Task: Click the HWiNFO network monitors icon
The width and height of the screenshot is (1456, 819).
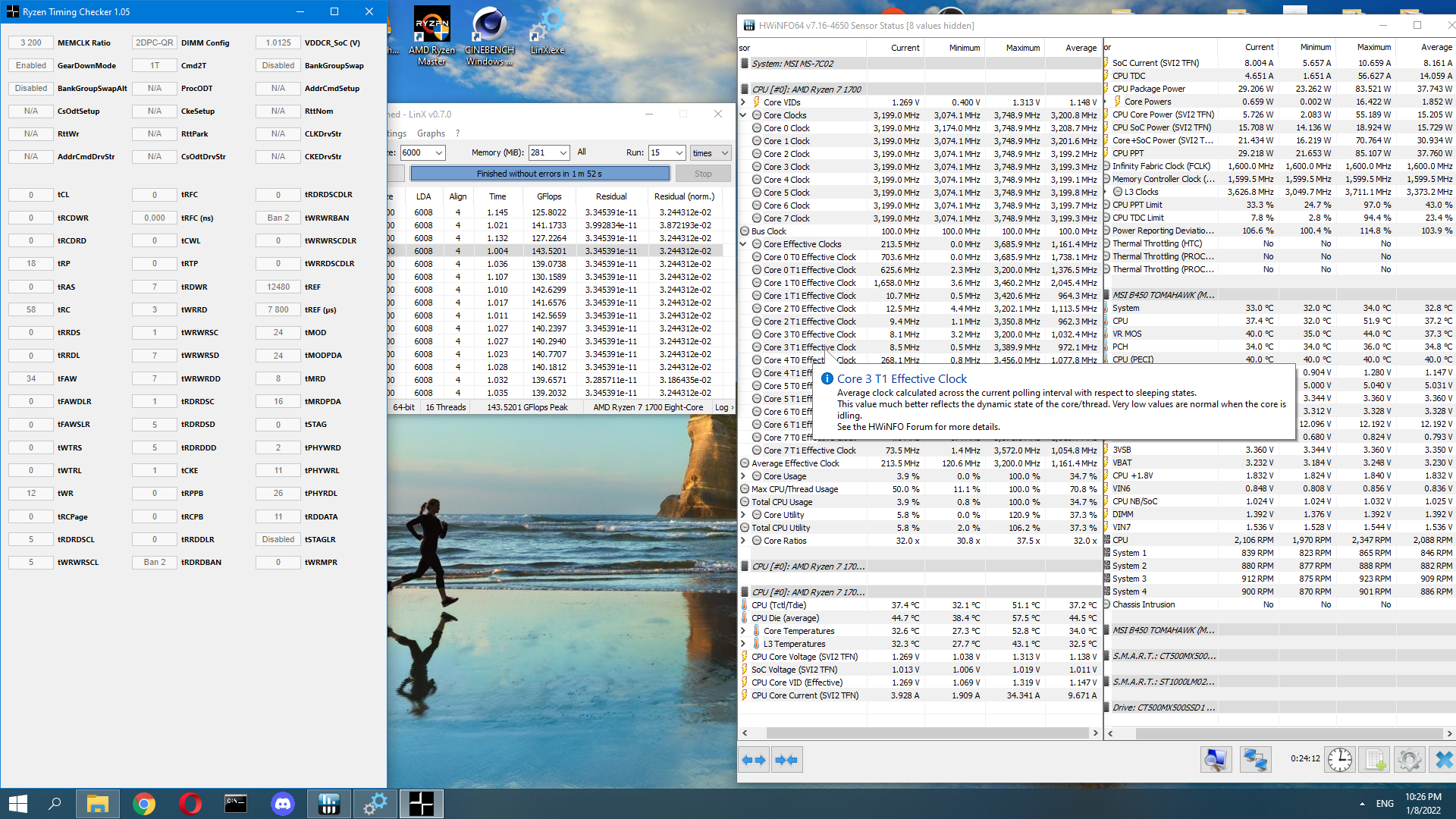Action: [1255, 760]
